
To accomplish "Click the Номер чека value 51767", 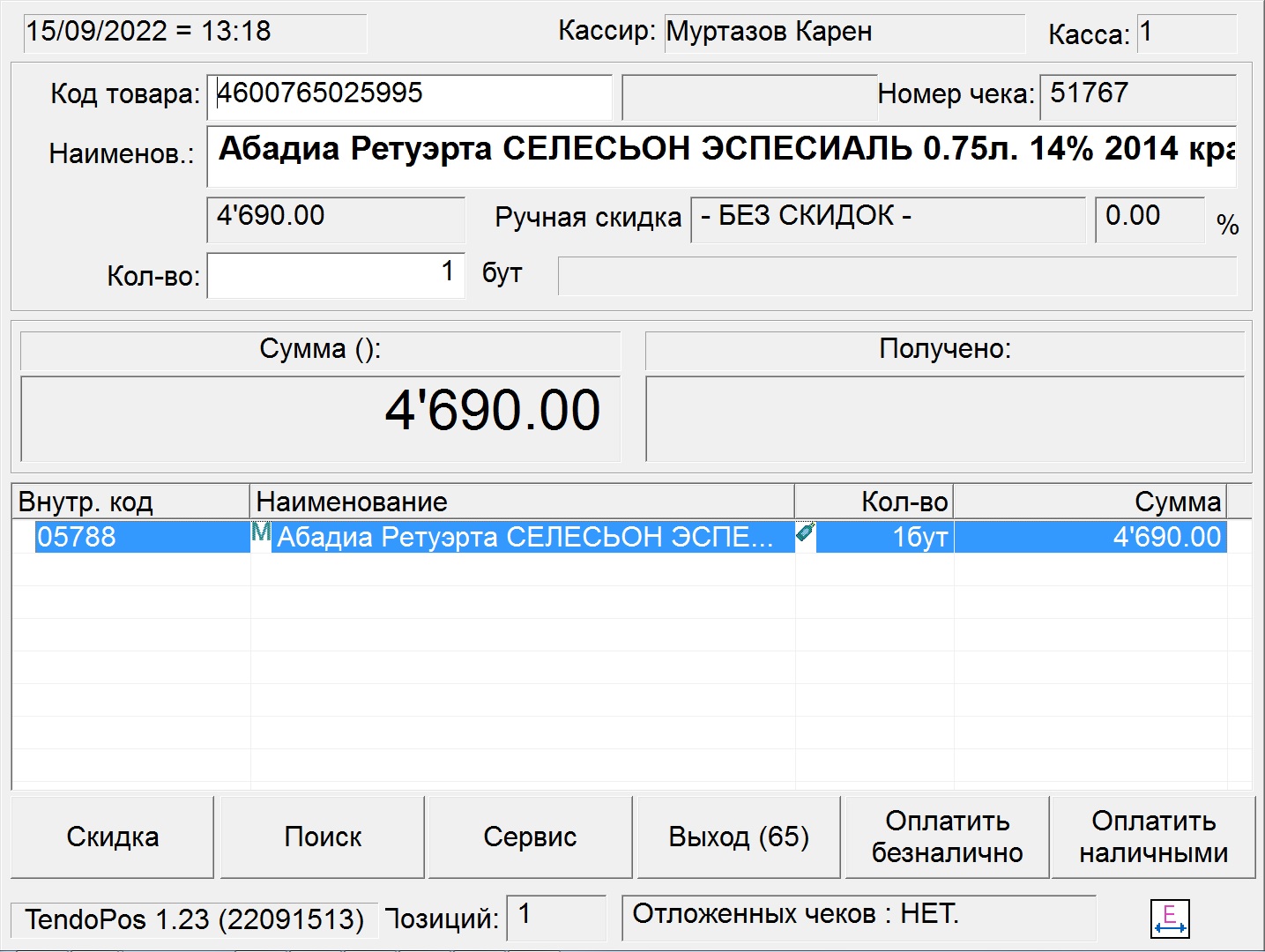I will click(x=1138, y=97).
